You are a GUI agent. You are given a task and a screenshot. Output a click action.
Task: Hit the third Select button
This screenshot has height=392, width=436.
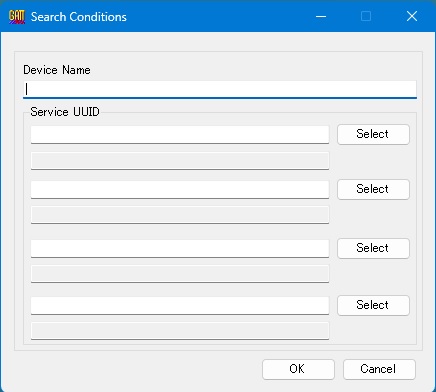pos(373,248)
